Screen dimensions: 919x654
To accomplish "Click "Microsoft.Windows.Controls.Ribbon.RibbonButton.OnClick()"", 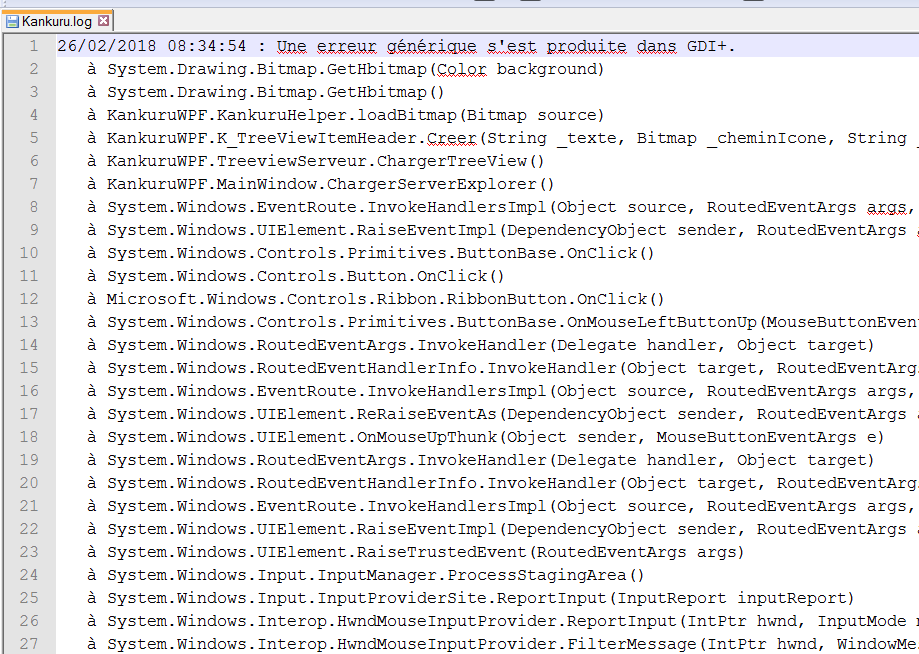I will (385, 299).
